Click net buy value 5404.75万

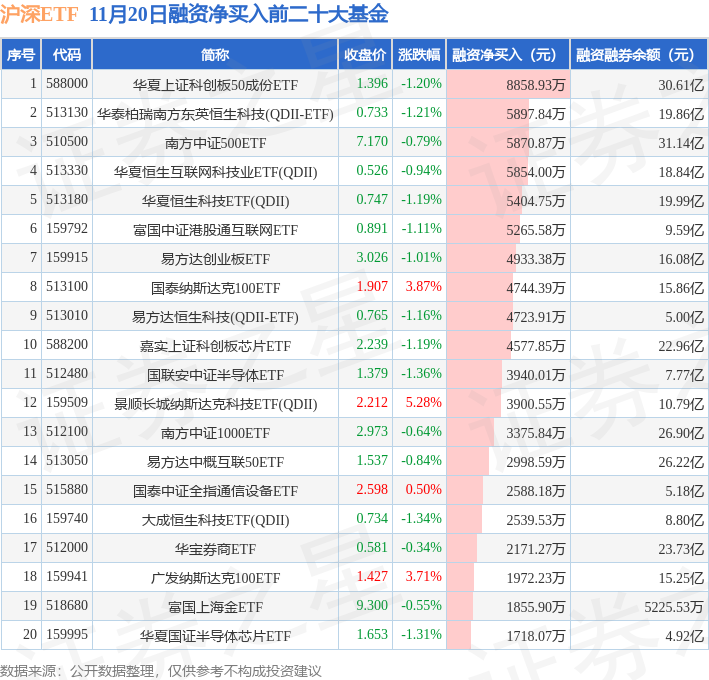(x=535, y=201)
